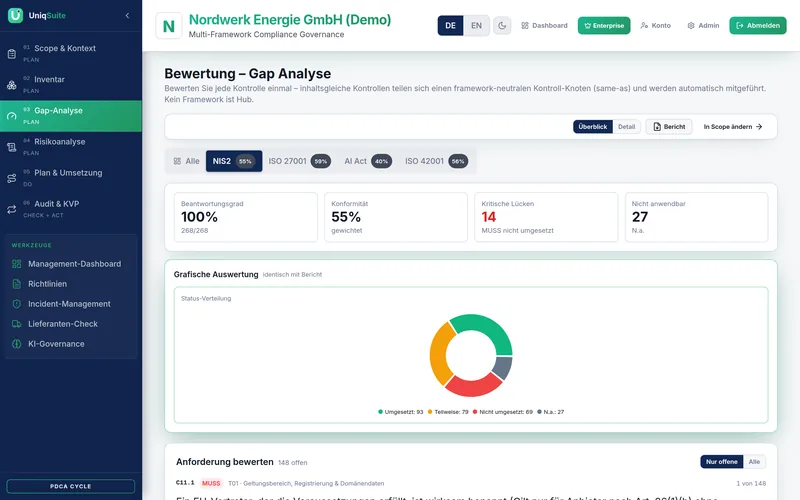Click the Incident-Management shield icon
Screen dimensions: 800x500
pos(17,304)
